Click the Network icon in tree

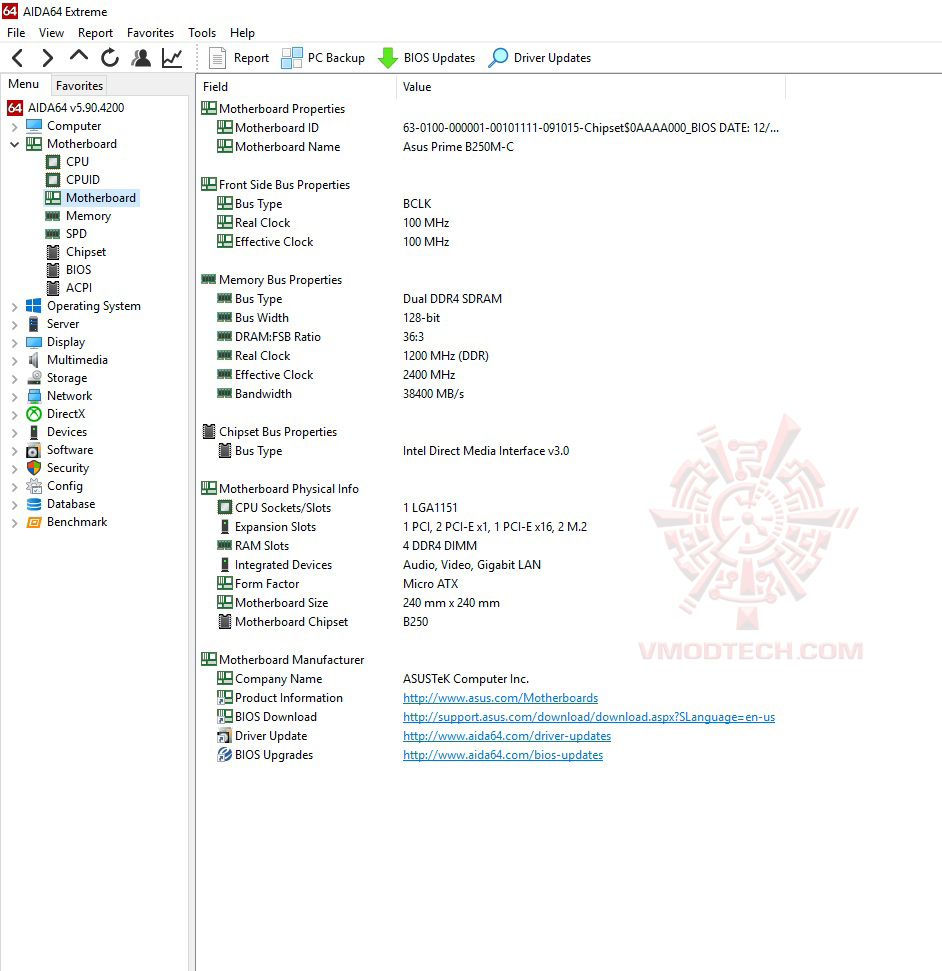pos(34,396)
